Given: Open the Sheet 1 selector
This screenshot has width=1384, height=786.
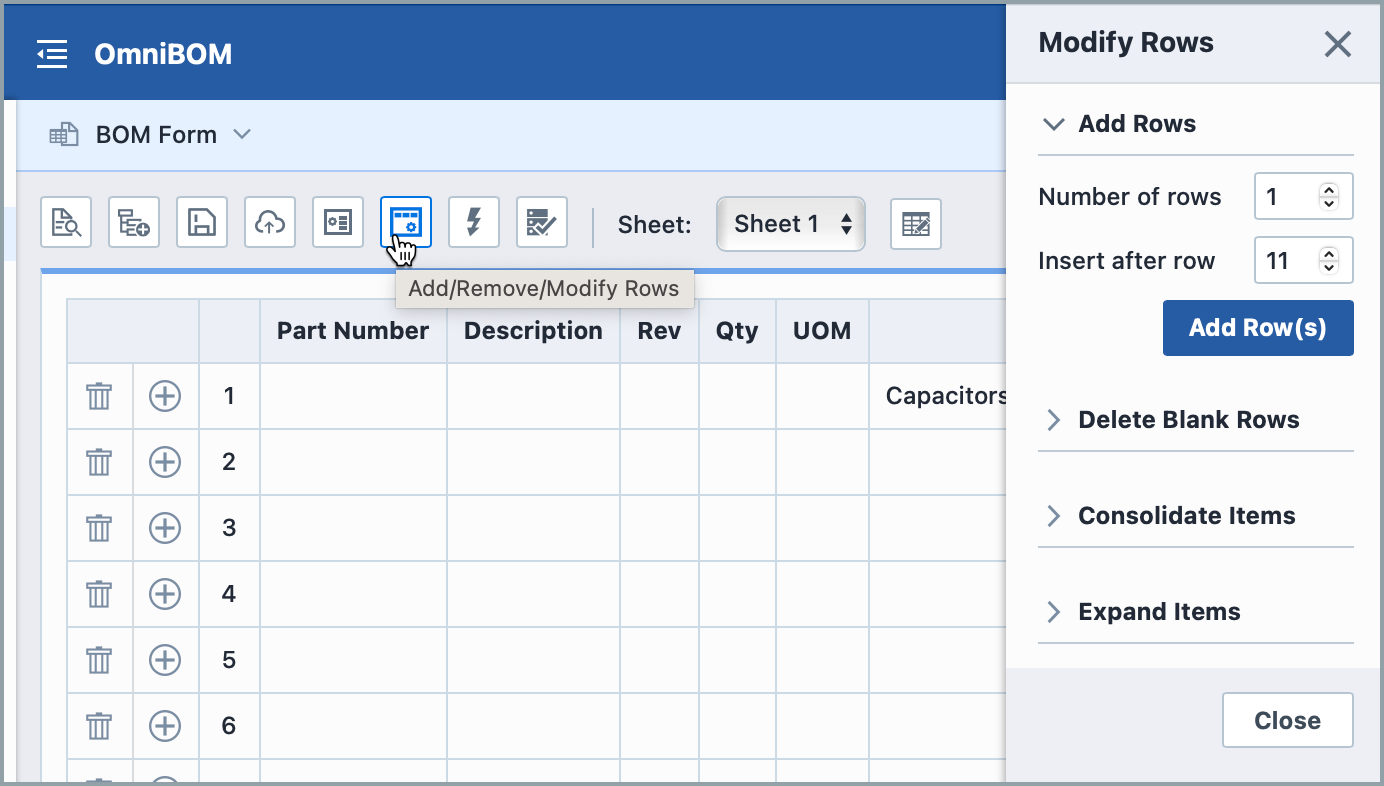Looking at the screenshot, I should (x=791, y=224).
